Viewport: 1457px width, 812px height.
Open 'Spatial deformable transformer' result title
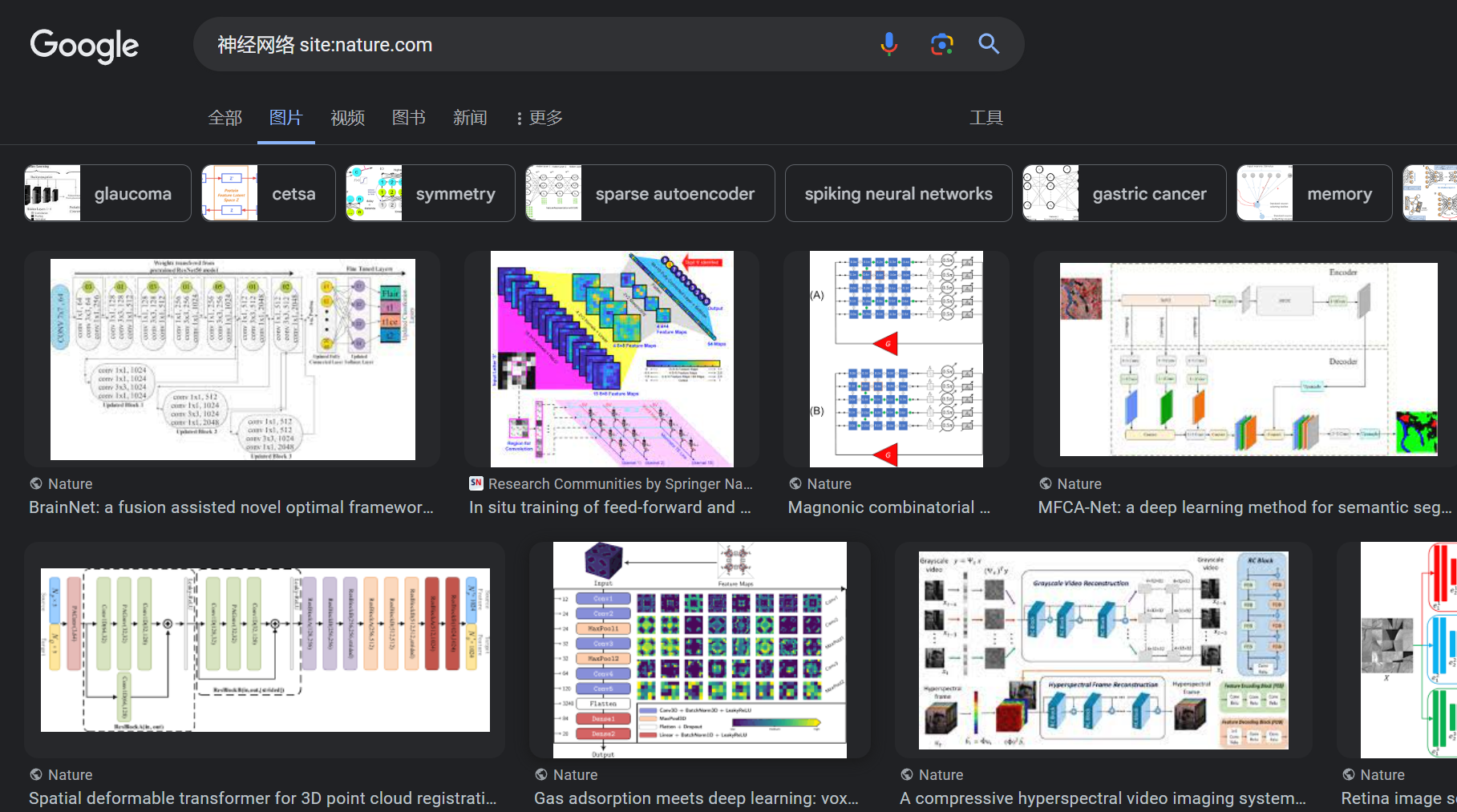pyautogui.click(x=263, y=798)
